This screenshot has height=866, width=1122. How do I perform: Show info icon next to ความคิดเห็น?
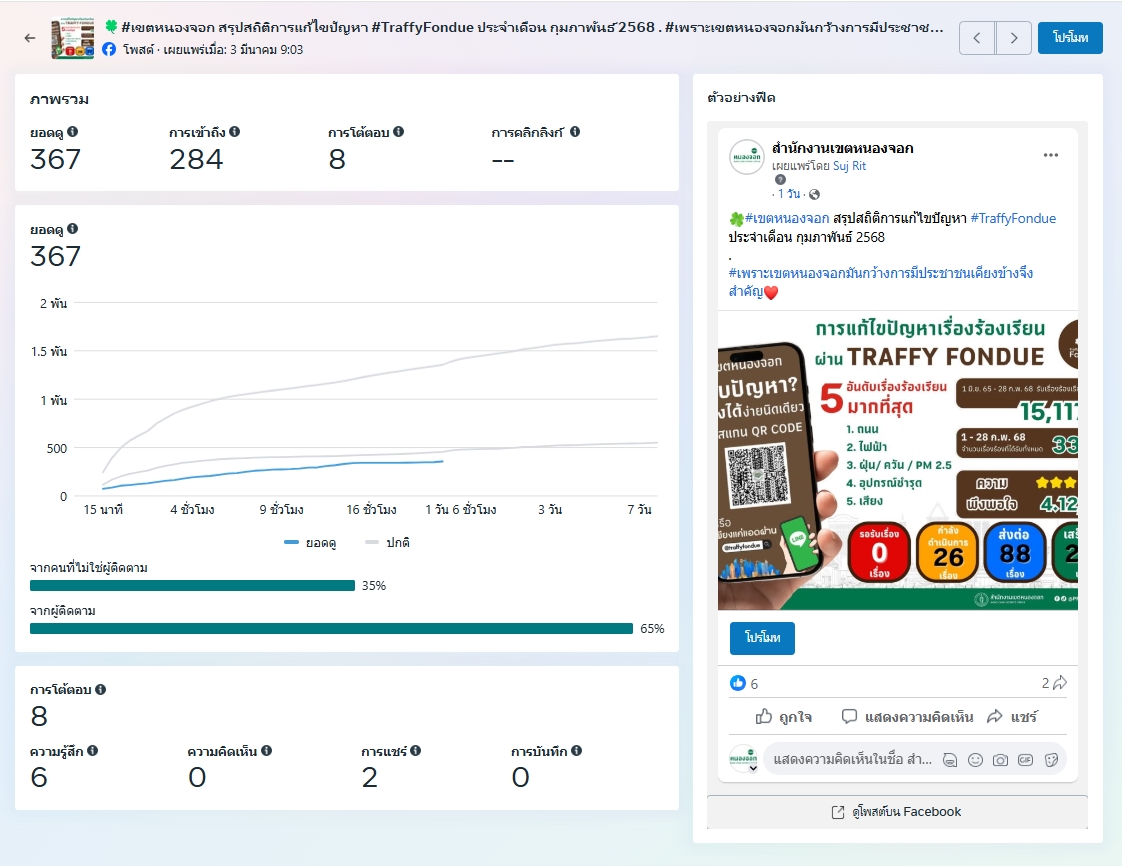click(x=266, y=751)
